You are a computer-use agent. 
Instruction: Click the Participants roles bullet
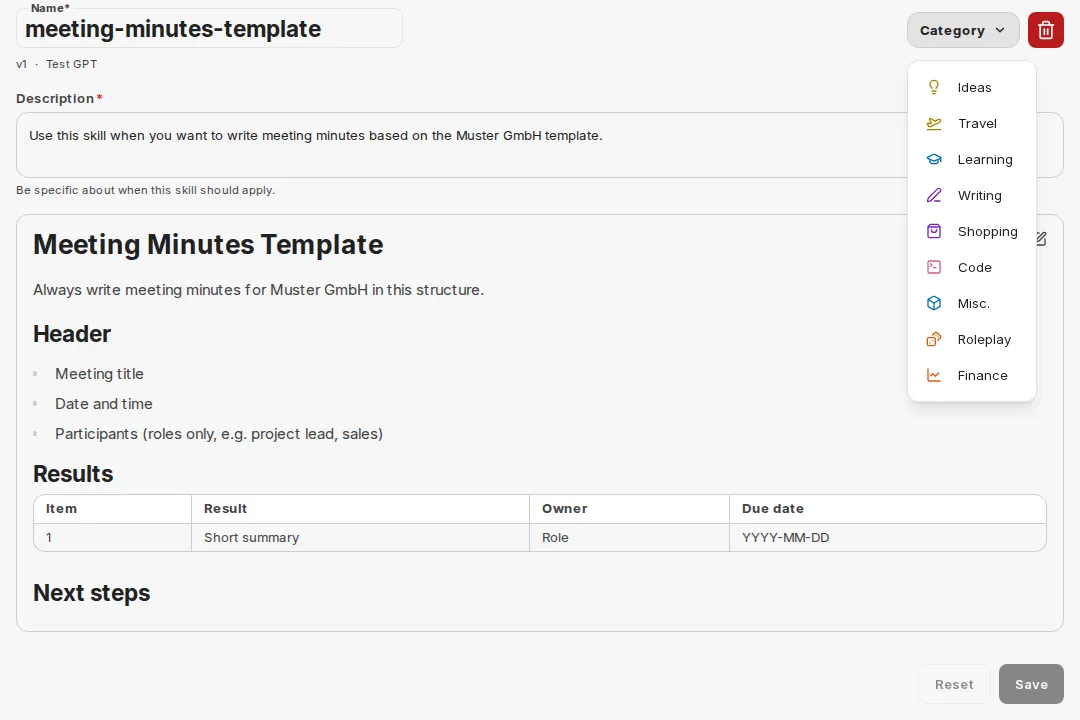[219, 434]
